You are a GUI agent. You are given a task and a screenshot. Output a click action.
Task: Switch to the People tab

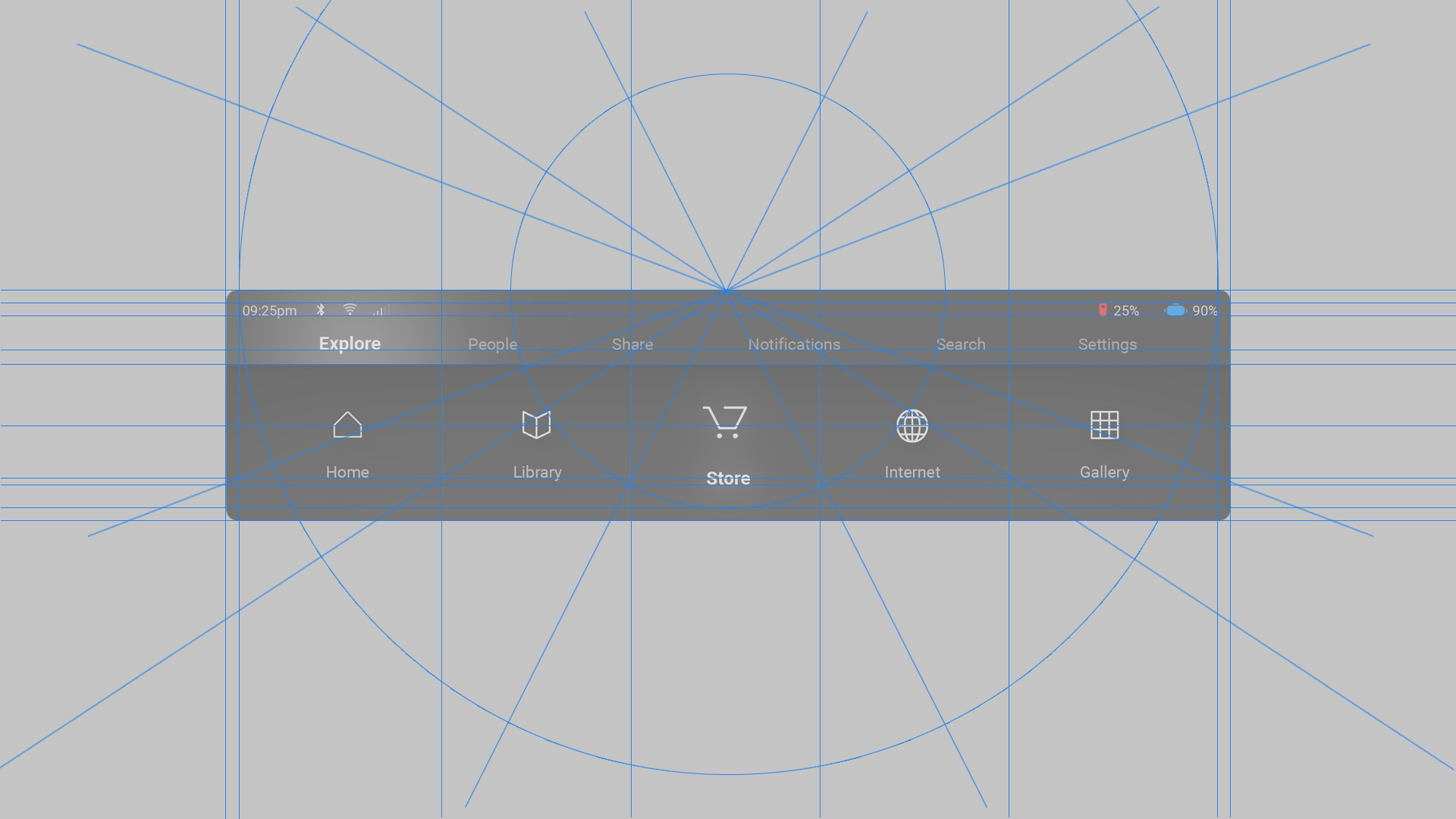click(x=493, y=344)
